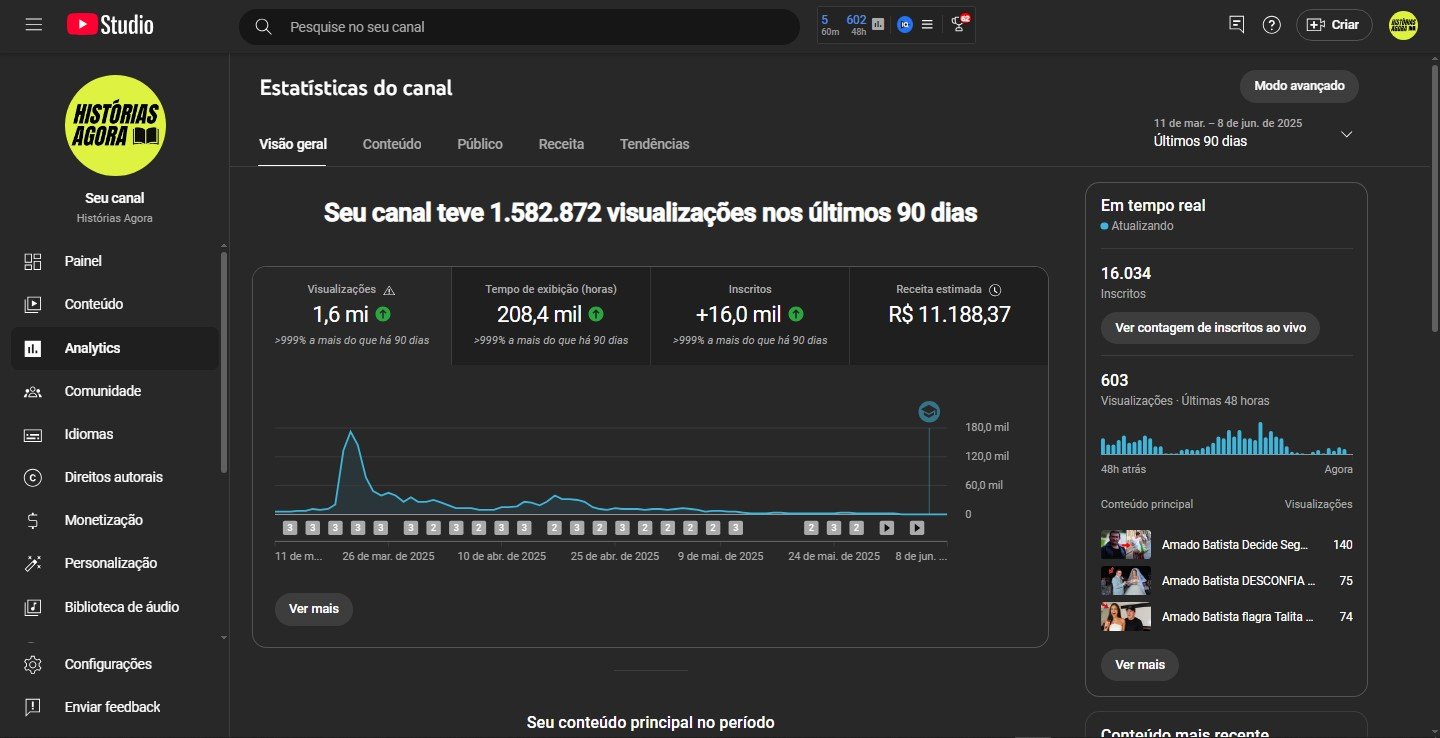
Task: Select the Receita estimada metric card
Action: click(949, 315)
